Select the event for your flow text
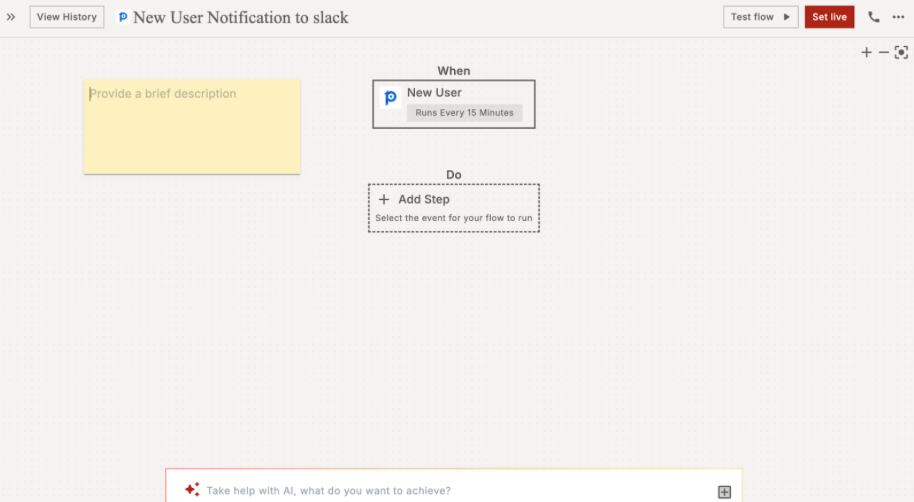The image size is (914, 502). [x=453, y=218]
